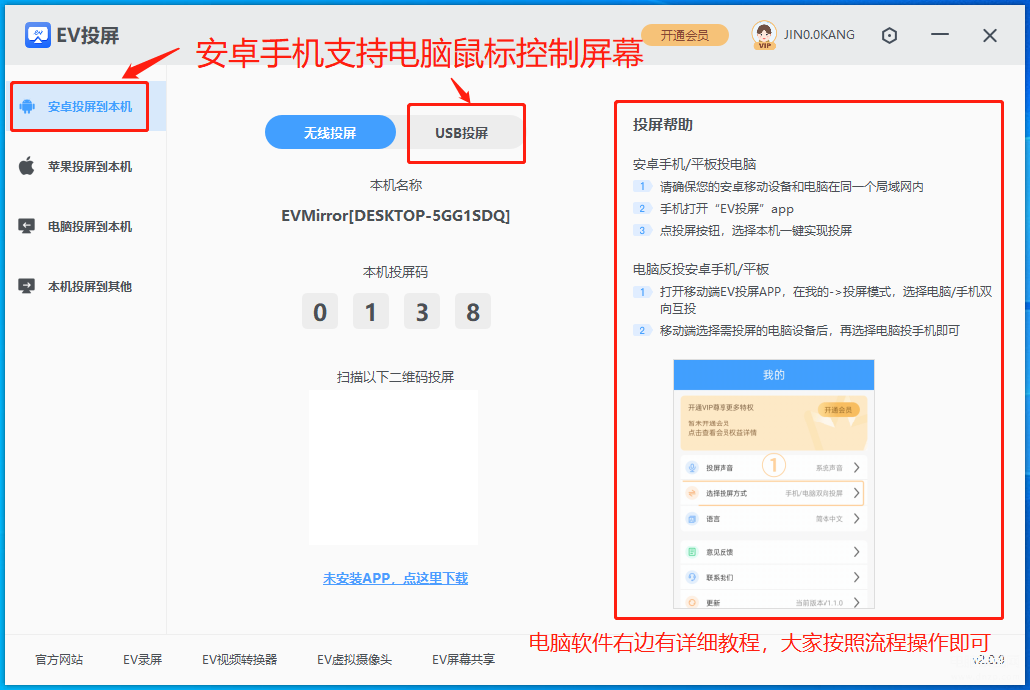
Task: Open the EV视频转换器 link
Action: 240,659
